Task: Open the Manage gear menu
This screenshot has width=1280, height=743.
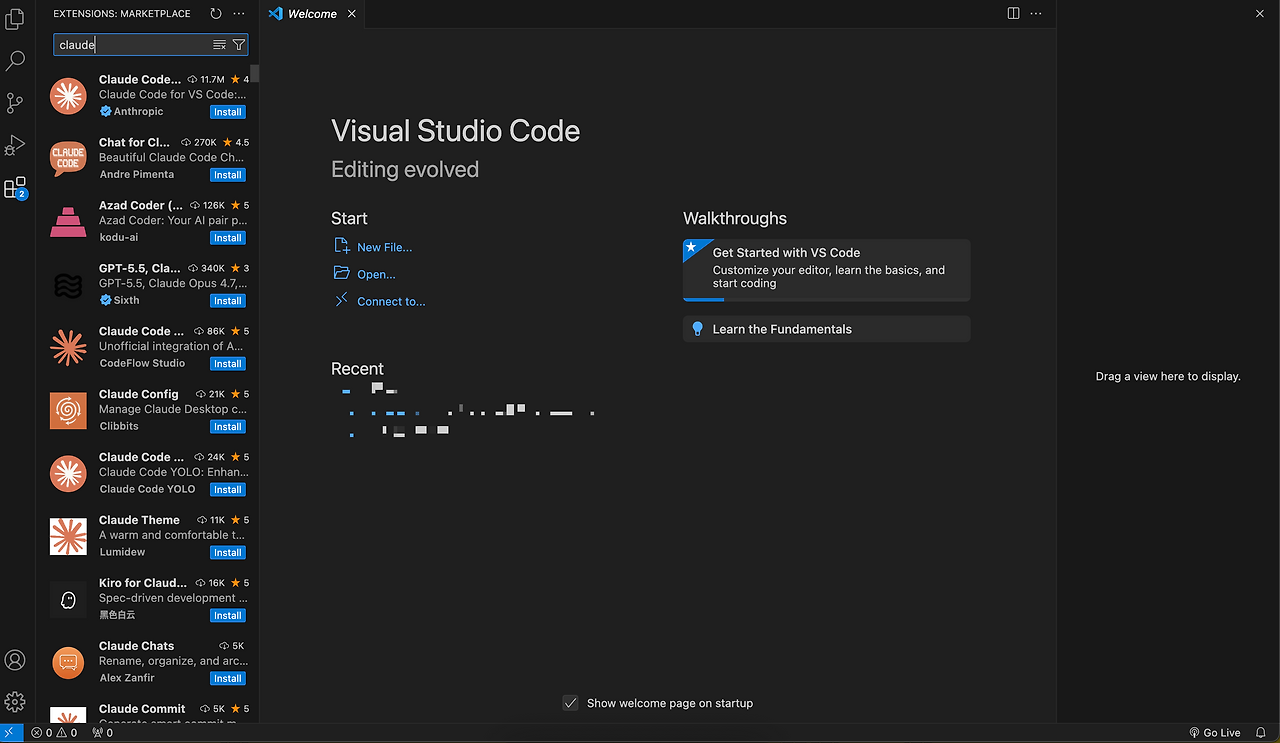Action: tap(15, 702)
